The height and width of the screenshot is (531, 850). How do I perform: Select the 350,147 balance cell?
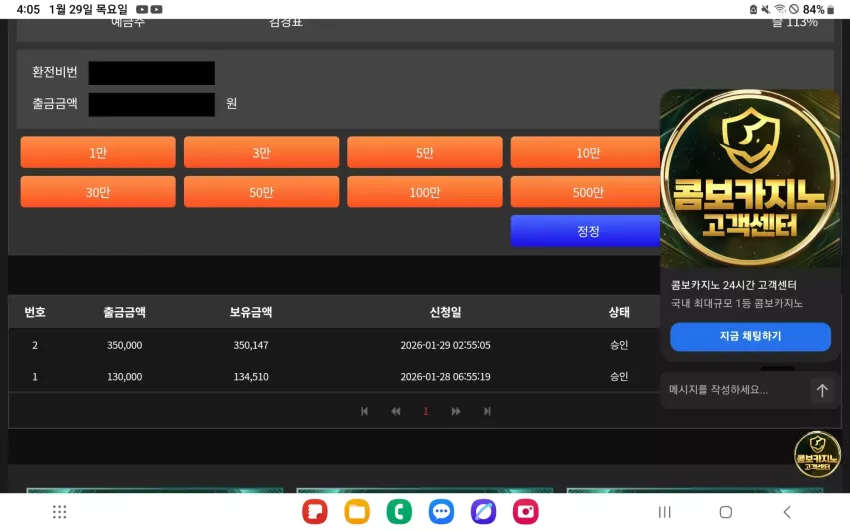click(250, 345)
